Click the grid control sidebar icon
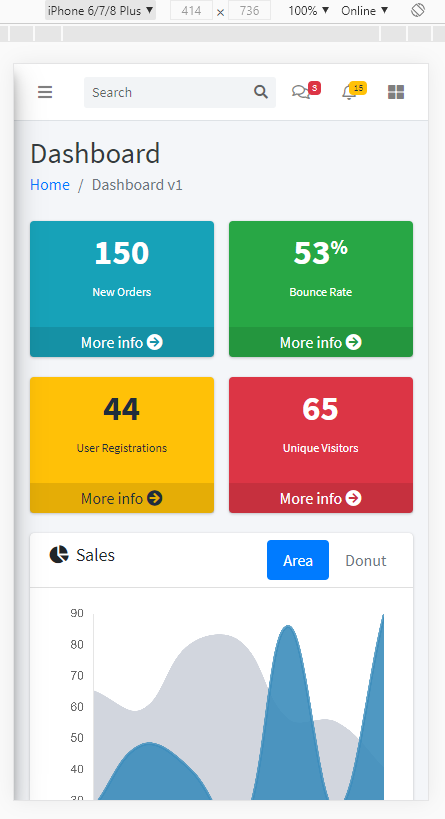Screen dimensions: 445x819 [396, 92]
